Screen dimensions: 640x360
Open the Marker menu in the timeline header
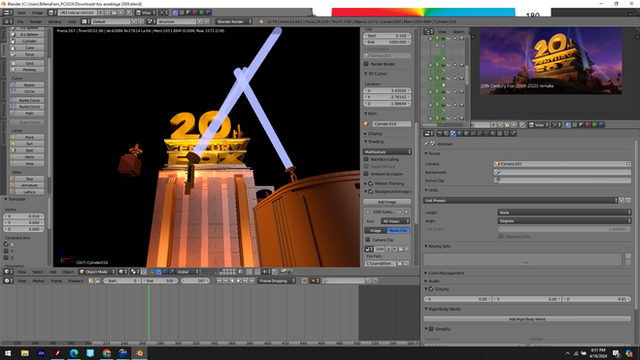[x=38, y=281]
